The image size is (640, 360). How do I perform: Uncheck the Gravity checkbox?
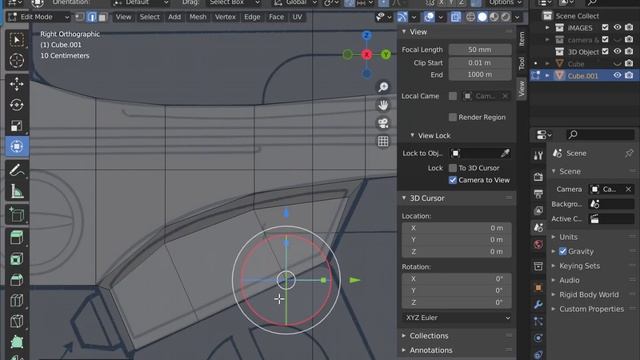(563, 251)
